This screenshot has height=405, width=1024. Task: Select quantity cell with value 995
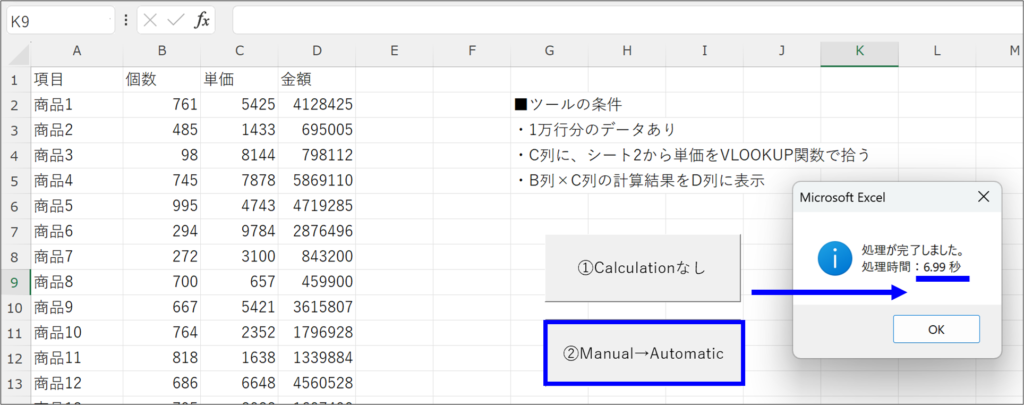click(162, 206)
